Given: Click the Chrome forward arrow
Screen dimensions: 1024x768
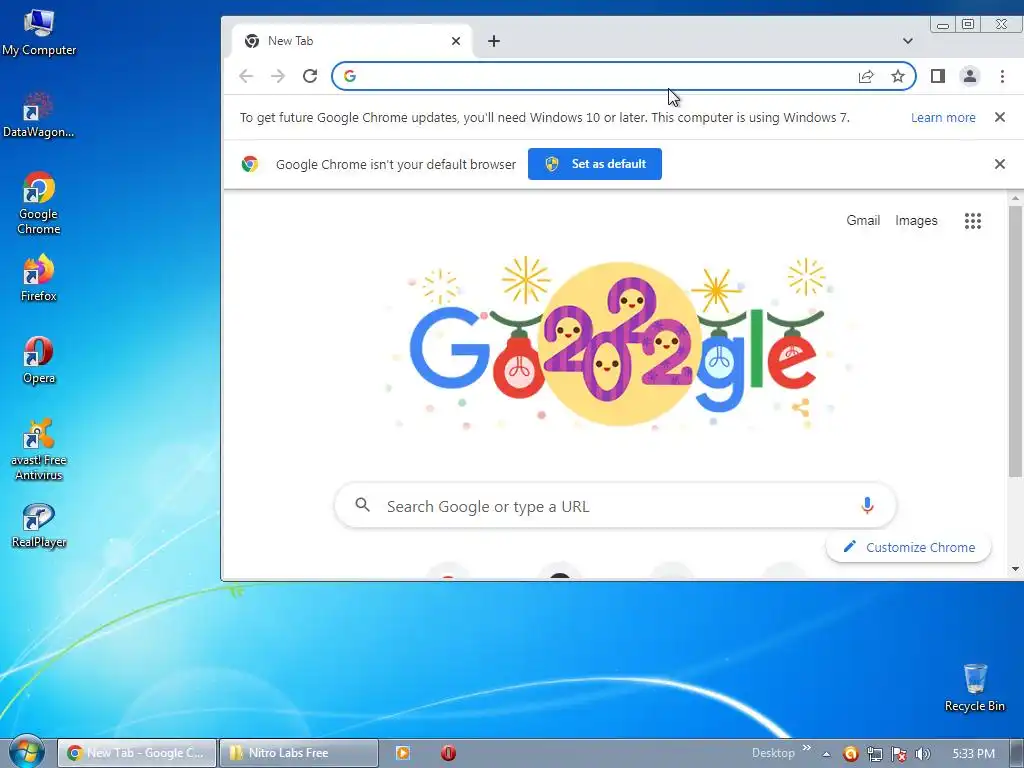Looking at the screenshot, I should (x=278, y=76).
